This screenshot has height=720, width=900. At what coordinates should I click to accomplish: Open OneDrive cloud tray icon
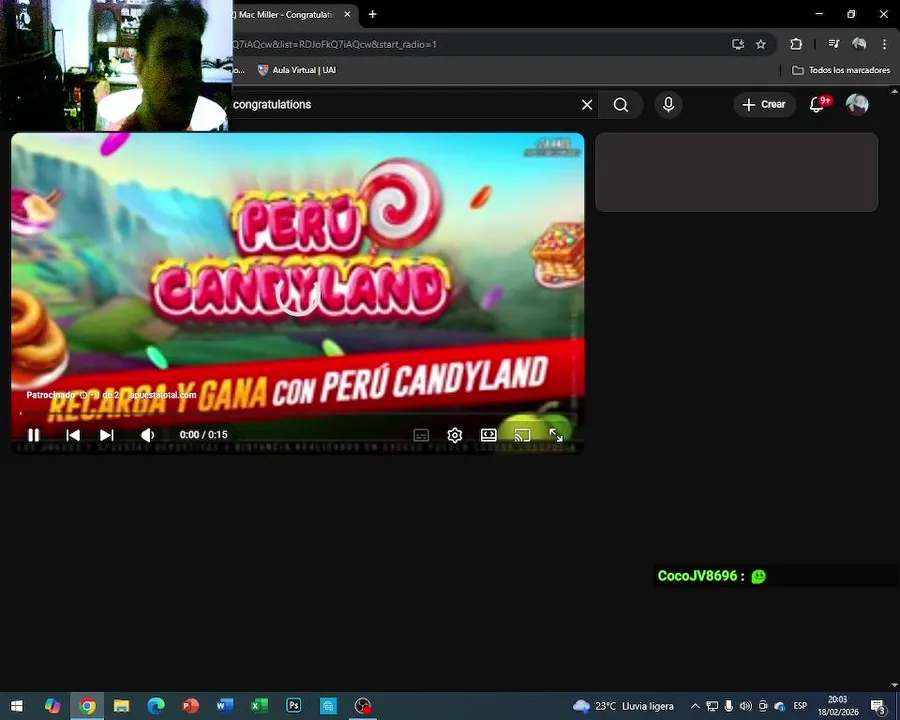[x=779, y=706]
